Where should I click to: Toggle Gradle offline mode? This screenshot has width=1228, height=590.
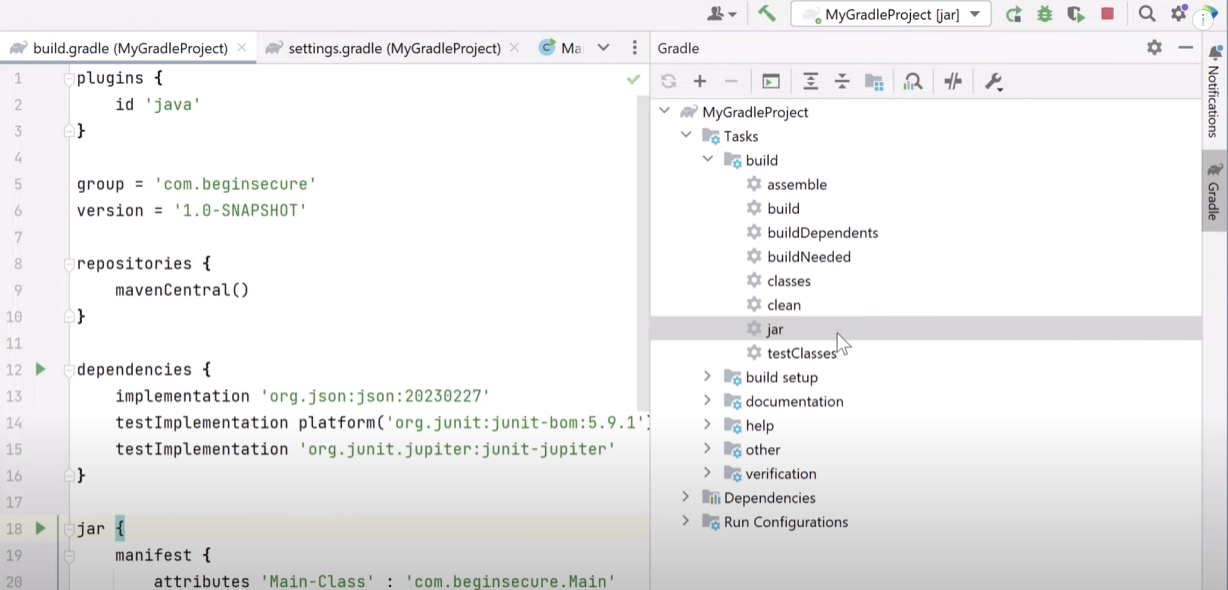click(953, 82)
